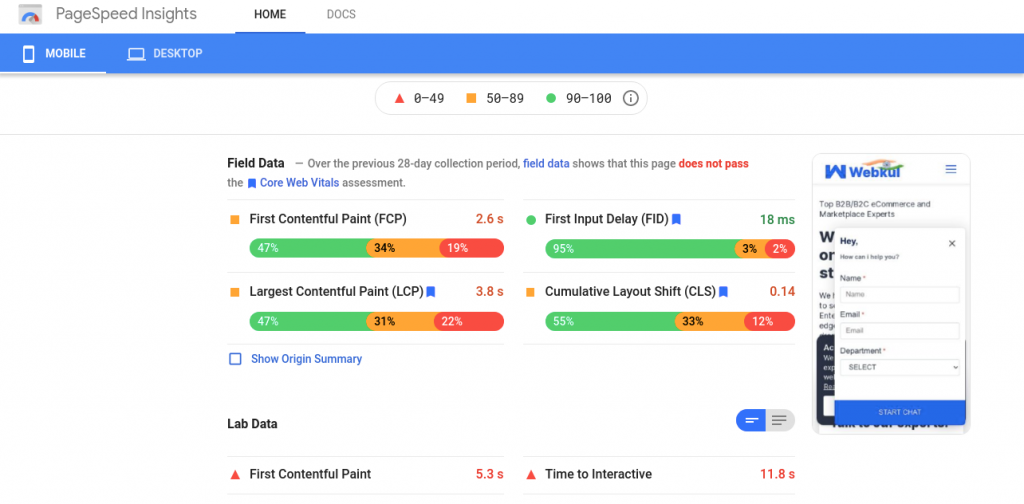Click the START CHAT button

[900, 412]
